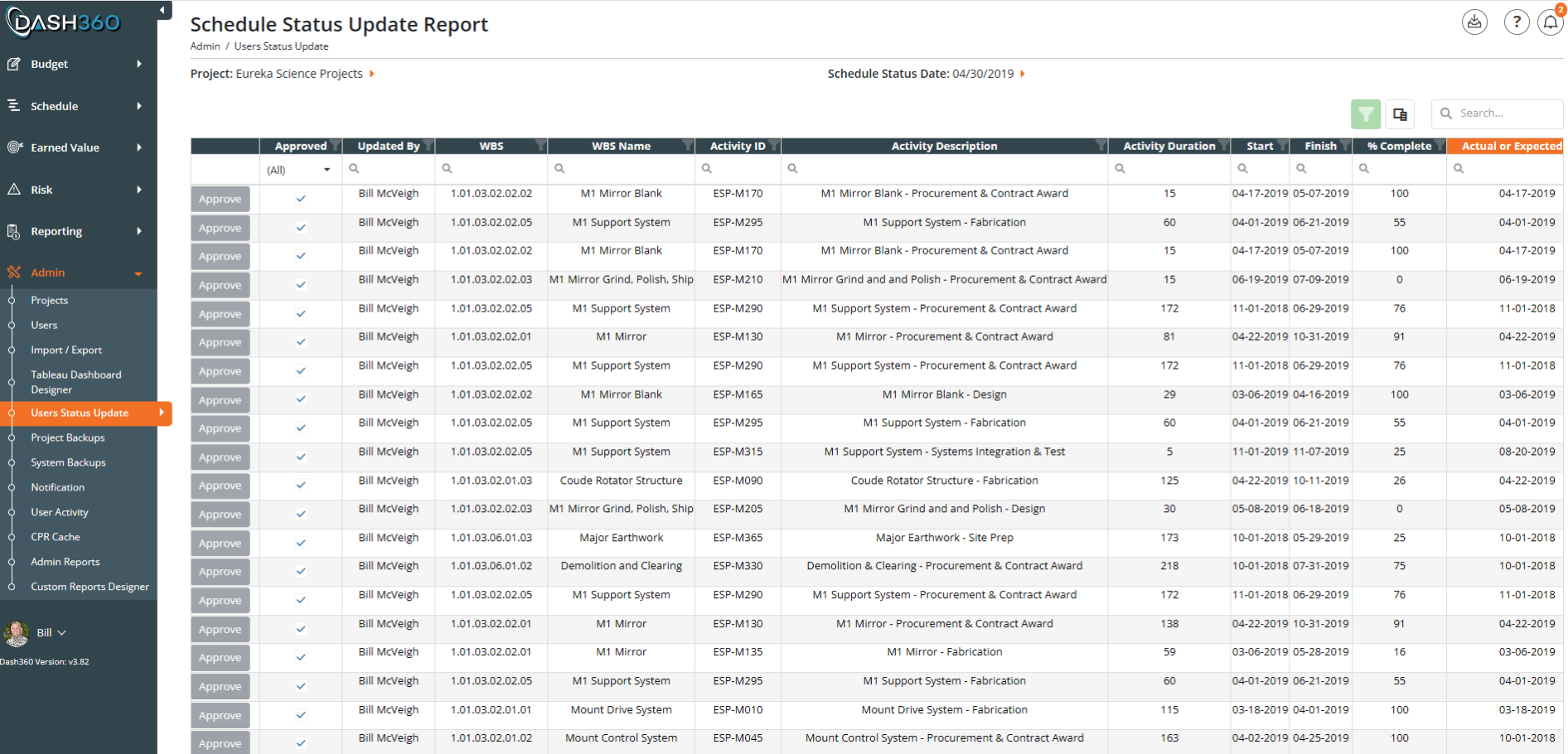Open Import / Export admin item
The width and height of the screenshot is (1568, 754).
click(x=66, y=350)
